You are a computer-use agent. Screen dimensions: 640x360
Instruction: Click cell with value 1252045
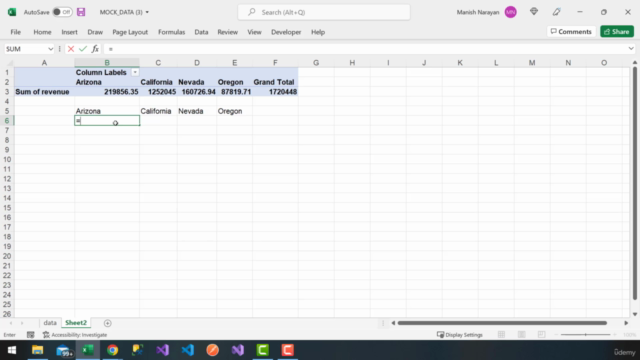[158, 92]
